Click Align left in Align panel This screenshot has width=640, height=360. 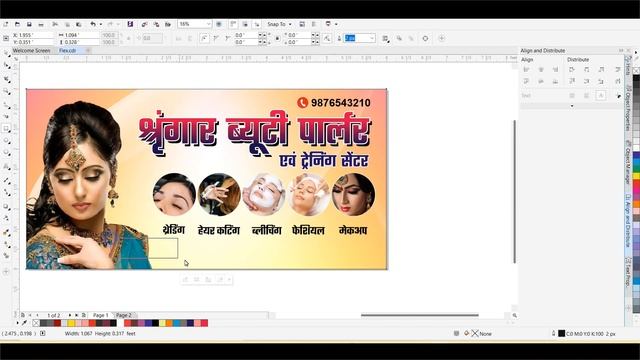526,69
